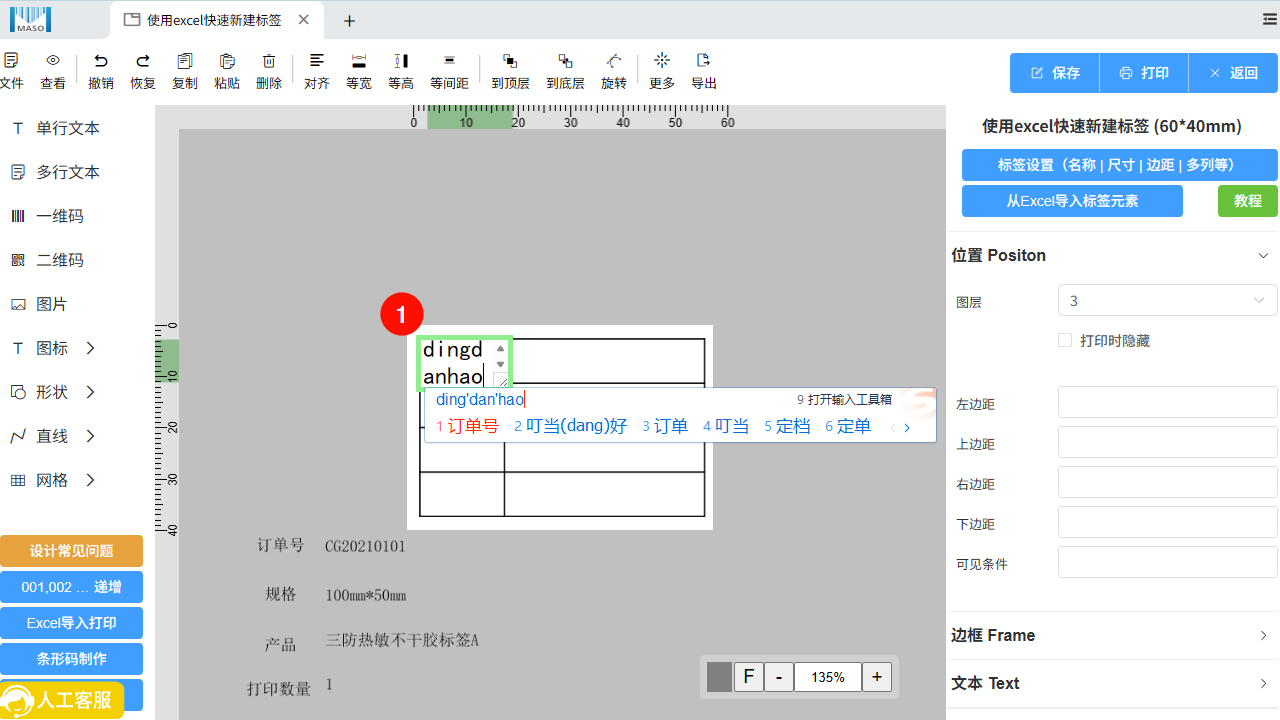Delete the element with 删除 trash icon

point(269,61)
